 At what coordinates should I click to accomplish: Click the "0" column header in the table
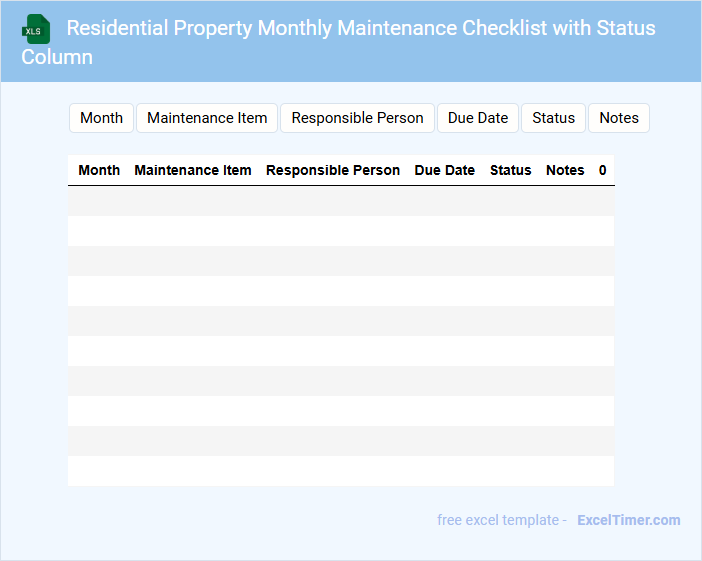coord(603,170)
